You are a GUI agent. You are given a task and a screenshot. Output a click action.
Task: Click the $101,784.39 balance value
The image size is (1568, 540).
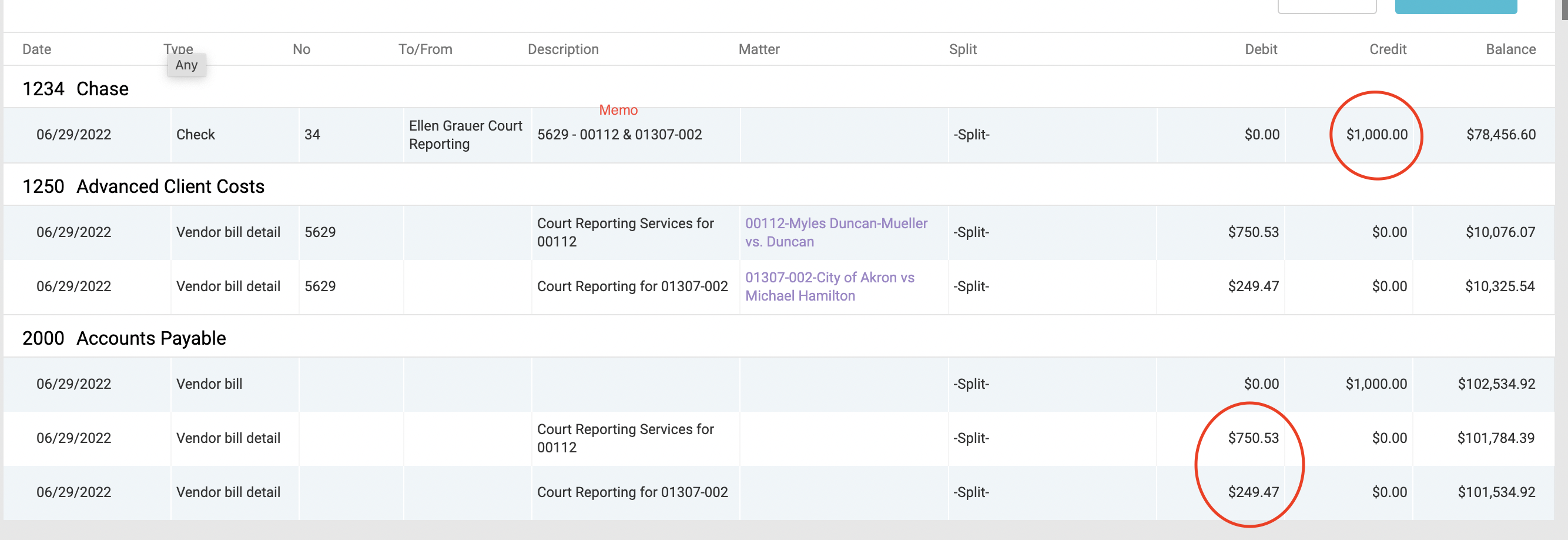1496,438
